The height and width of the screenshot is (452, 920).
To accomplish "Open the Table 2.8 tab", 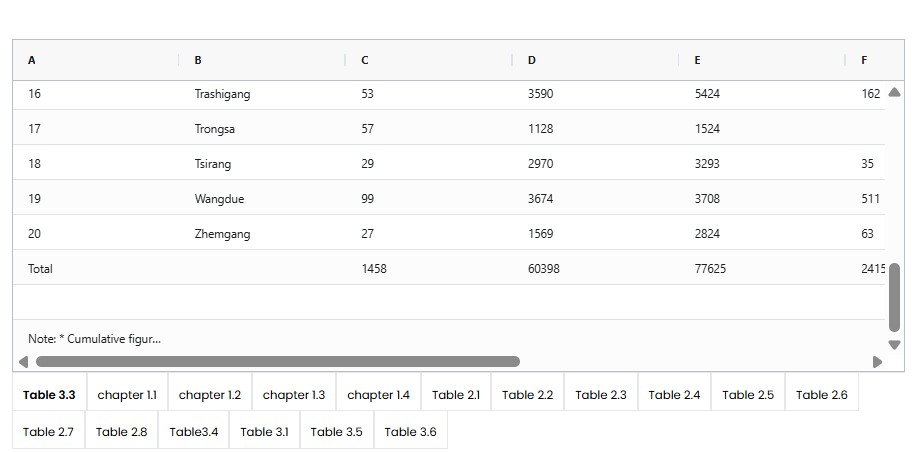I will tap(121, 432).
